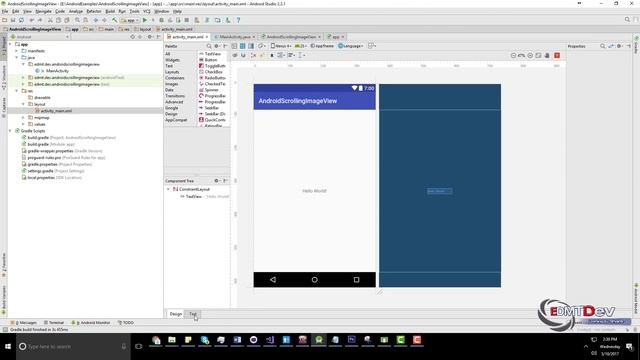
Task: Search the Palette with magnifier icon
Action: pyautogui.click(x=209, y=46)
